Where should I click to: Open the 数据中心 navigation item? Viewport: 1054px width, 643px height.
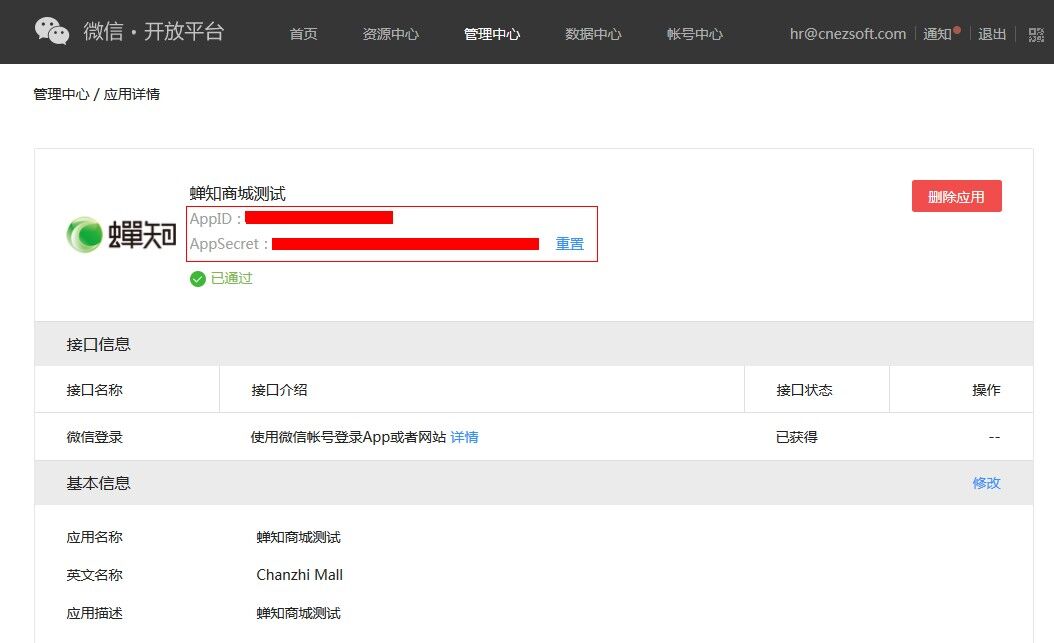593,34
